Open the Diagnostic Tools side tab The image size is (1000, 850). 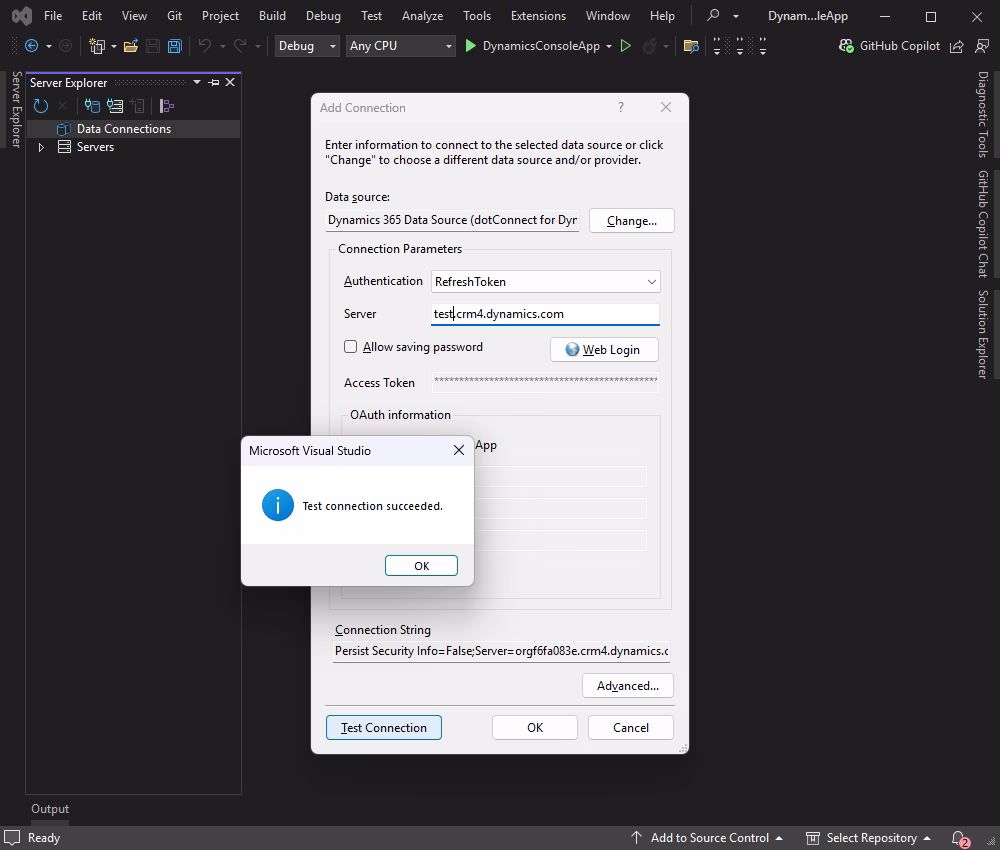tap(983, 114)
